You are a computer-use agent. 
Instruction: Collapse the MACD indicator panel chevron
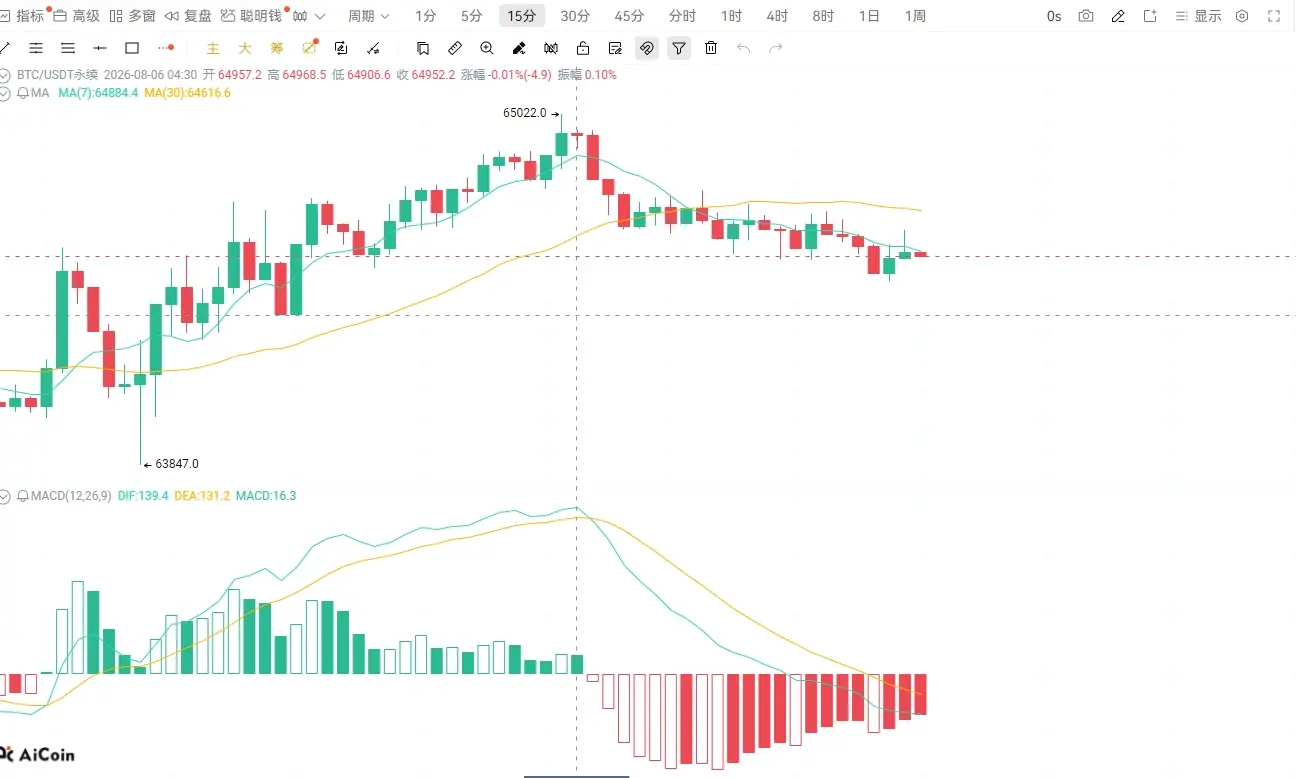point(6,496)
